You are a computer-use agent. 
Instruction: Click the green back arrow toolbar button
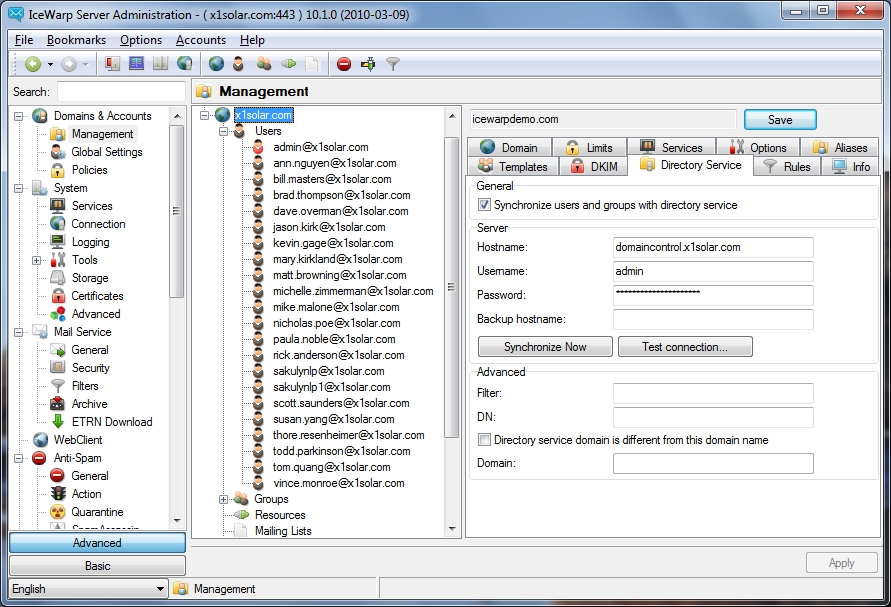(x=33, y=64)
